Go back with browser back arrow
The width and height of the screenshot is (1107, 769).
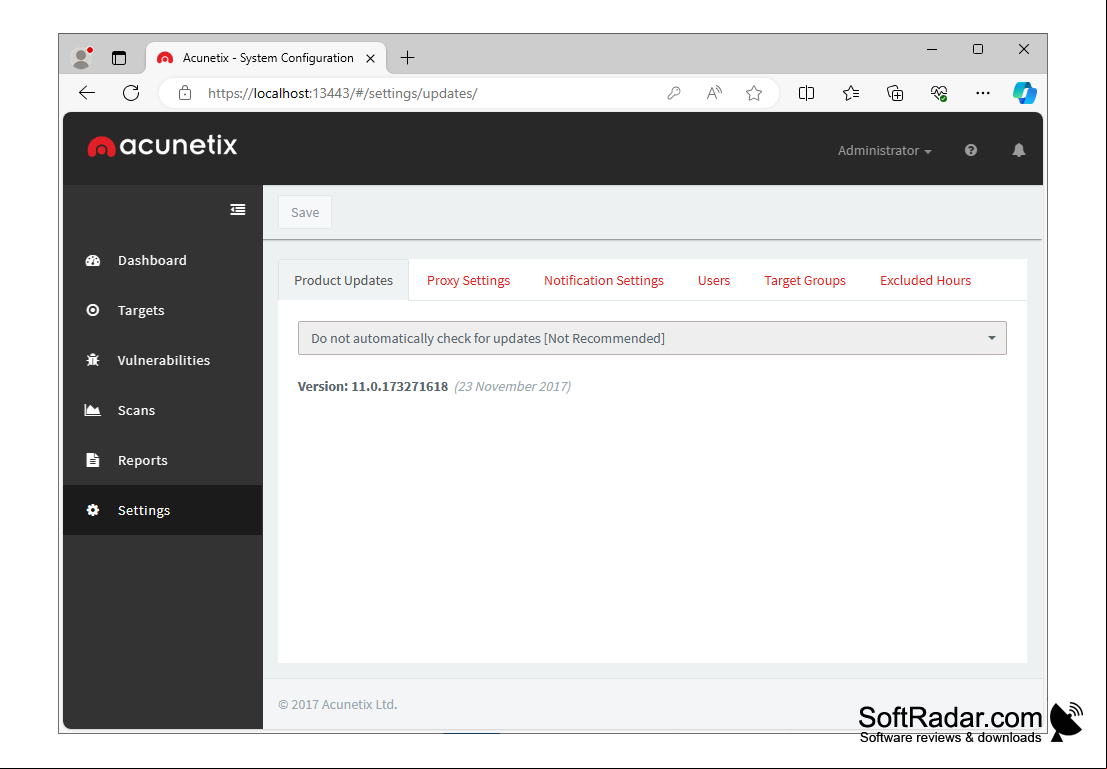point(87,93)
